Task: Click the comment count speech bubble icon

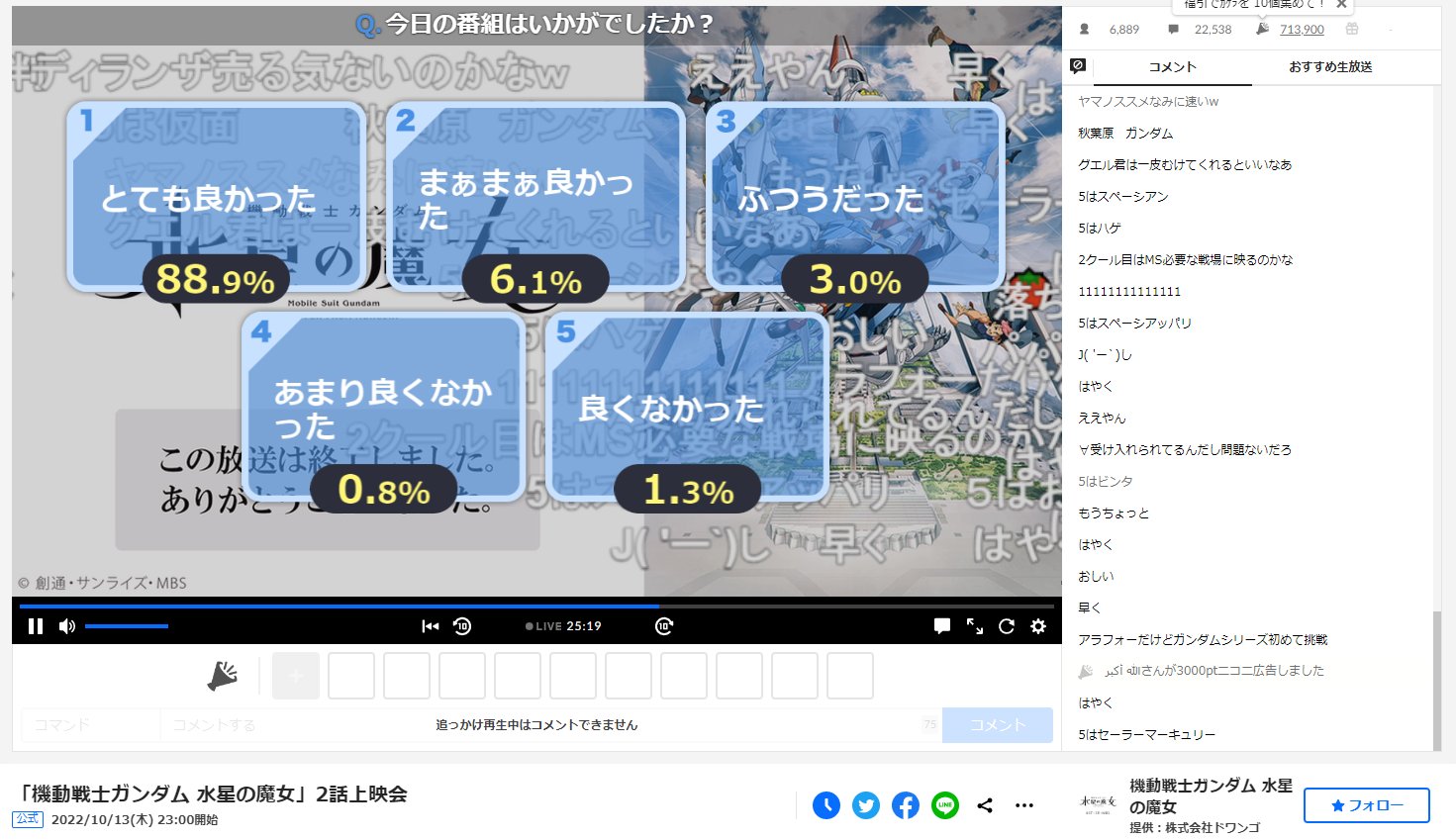Action: [x=1173, y=30]
